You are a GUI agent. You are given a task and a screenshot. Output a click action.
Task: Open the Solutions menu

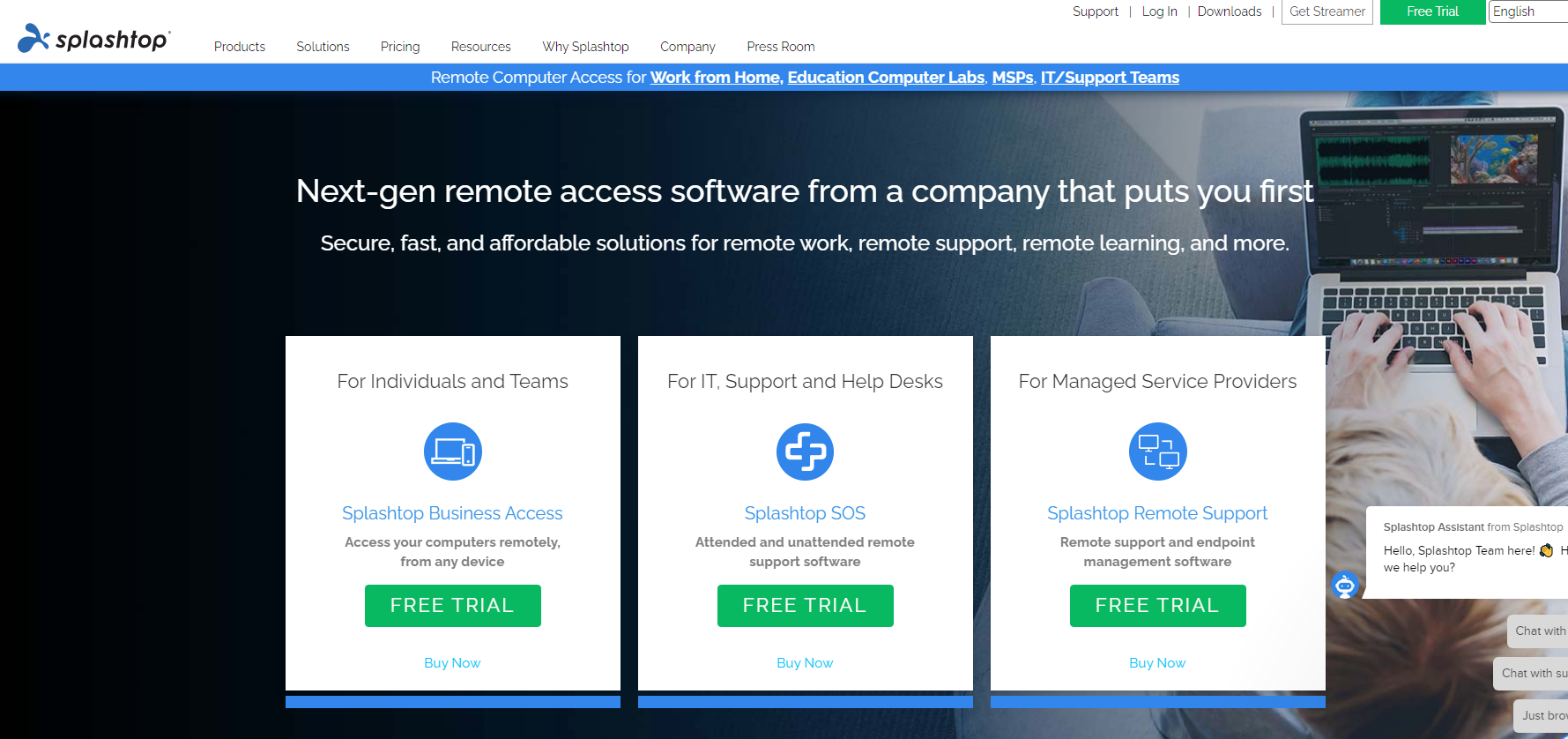pos(323,47)
